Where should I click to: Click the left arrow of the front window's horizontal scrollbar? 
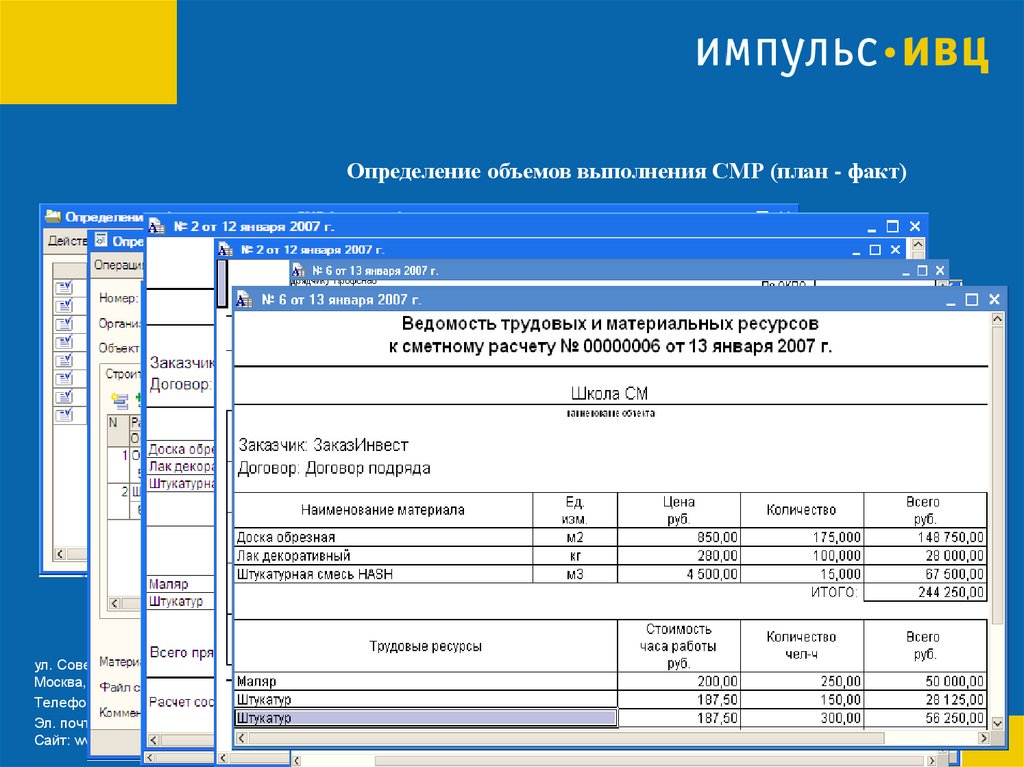241,738
